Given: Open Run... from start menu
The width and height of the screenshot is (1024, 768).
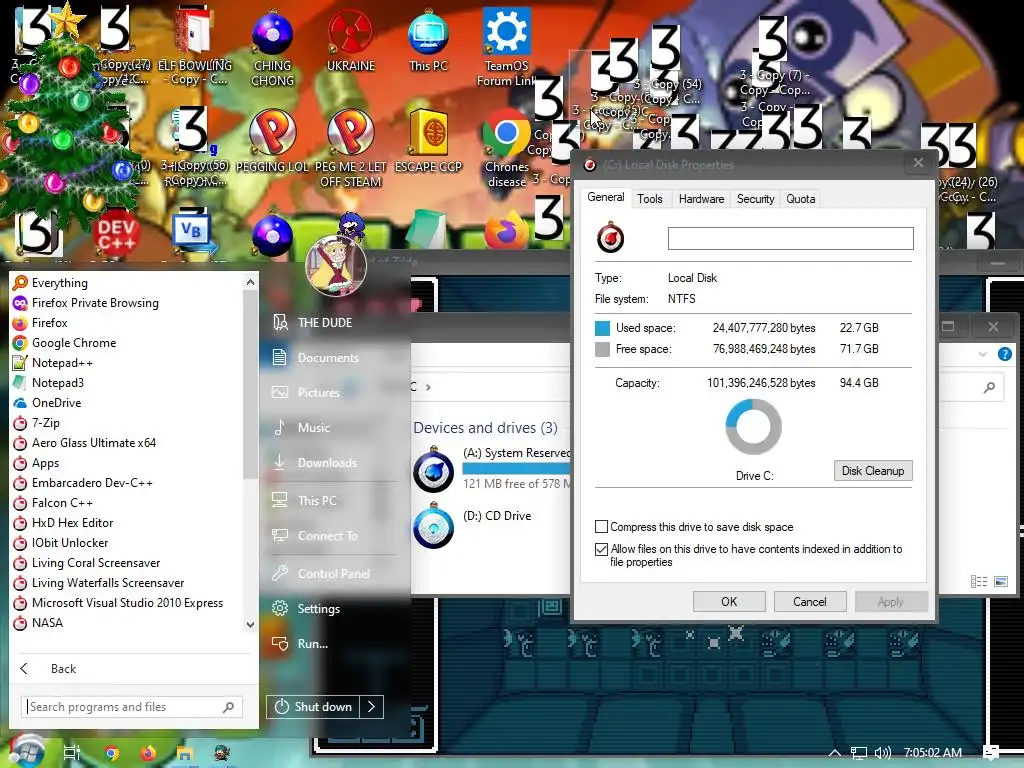Looking at the screenshot, I should (313, 644).
